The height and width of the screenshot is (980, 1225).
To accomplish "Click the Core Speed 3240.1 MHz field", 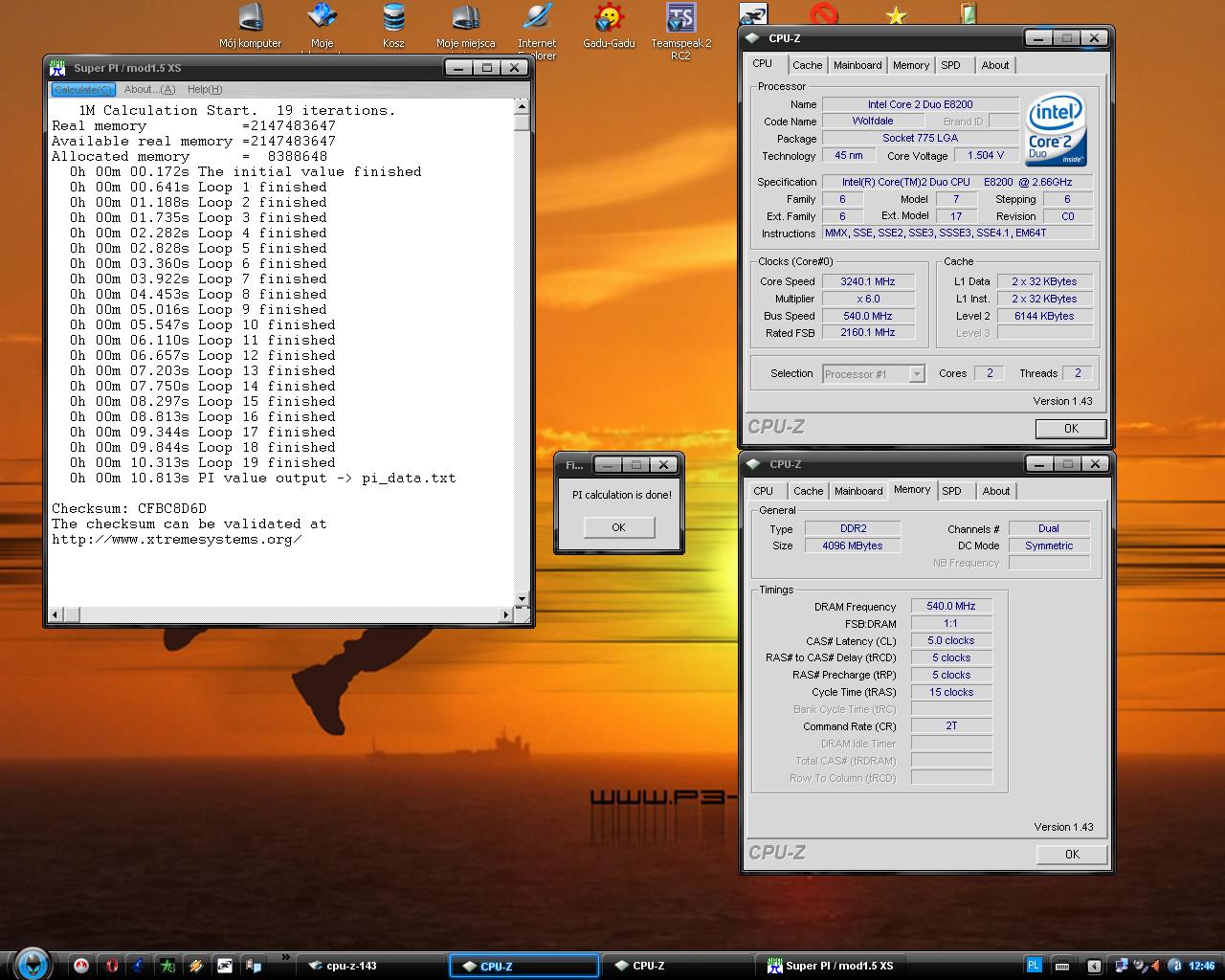I will [x=868, y=281].
